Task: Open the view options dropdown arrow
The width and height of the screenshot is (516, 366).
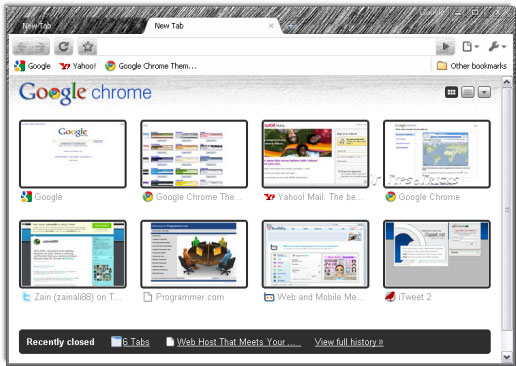Action: pos(484,92)
